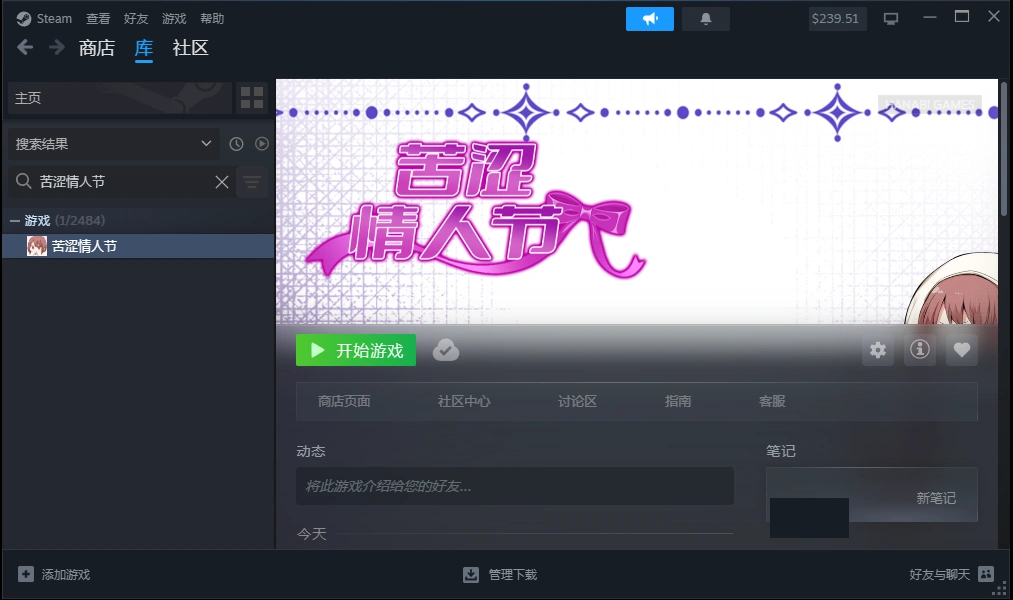Image resolution: width=1013 pixels, height=600 pixels.
Task: Open the notifications bell
Action: pos(705,19)
